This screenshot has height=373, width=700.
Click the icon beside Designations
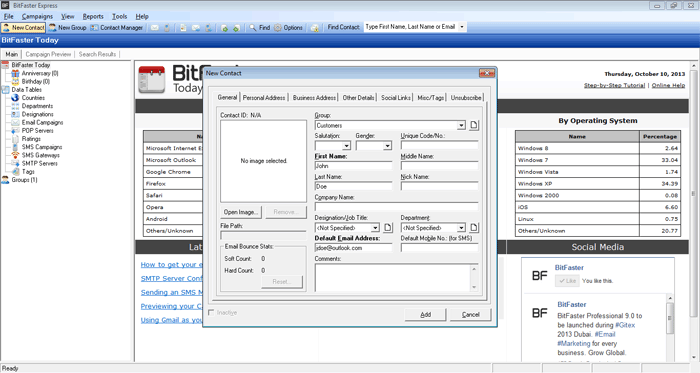16,114
